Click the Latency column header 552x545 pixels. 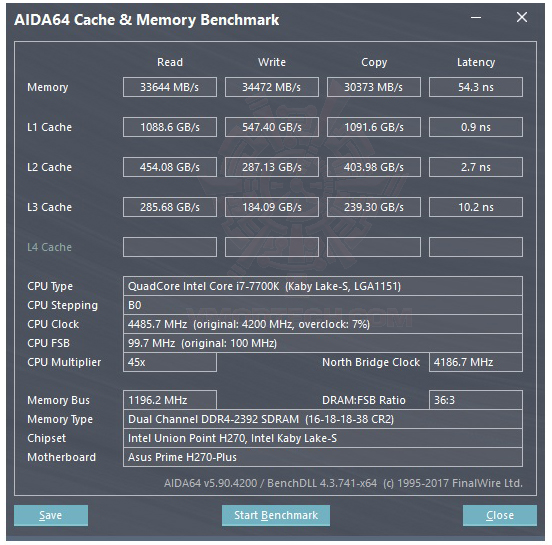pyautogui.click(x=476, y=62)
